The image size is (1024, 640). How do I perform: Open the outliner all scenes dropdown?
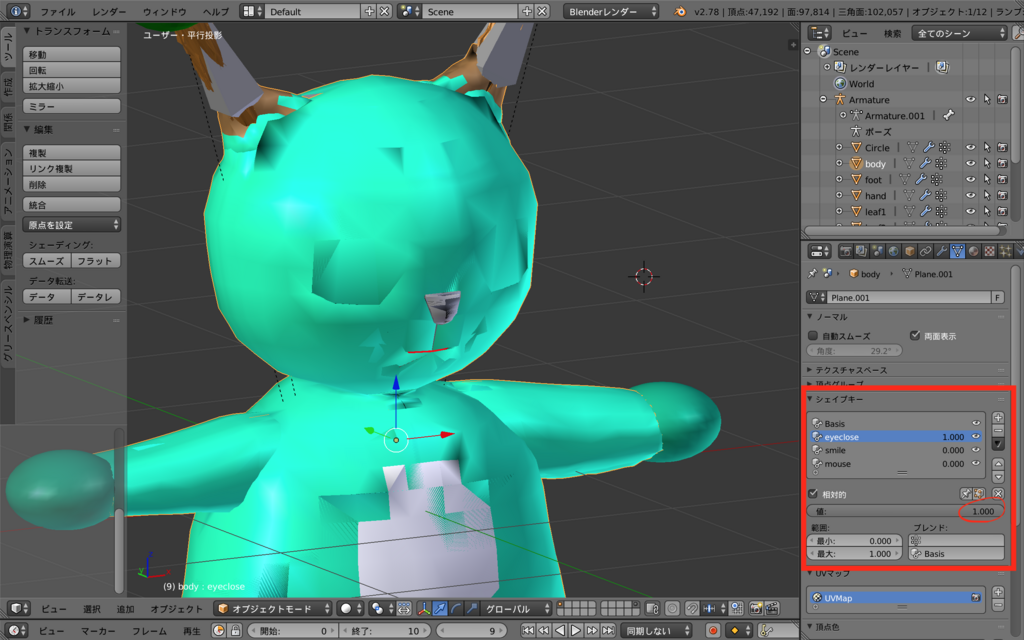pyautogui.click(x=960, y=33)
